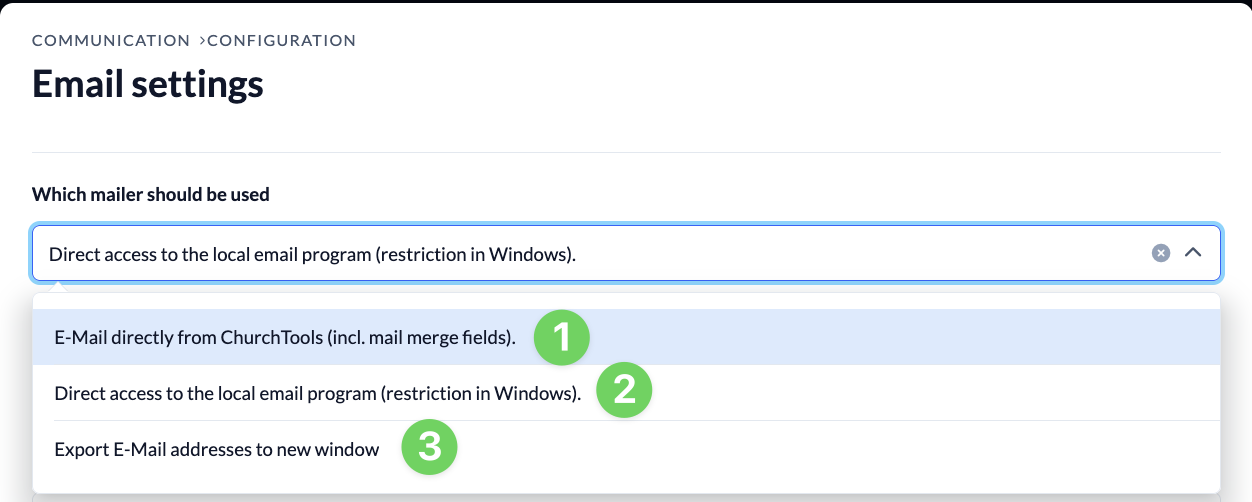Open the COMMUNICATION breadcrumb link
This screenshot has width=1252, height=502.
[x=111, y=41]
